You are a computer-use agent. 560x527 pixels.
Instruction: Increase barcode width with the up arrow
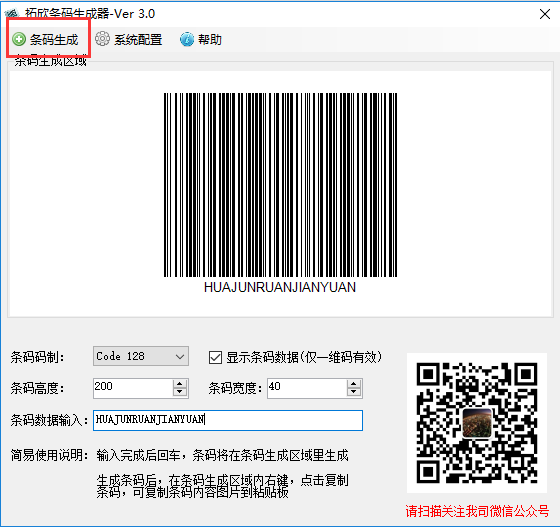[x=354, y=384]
